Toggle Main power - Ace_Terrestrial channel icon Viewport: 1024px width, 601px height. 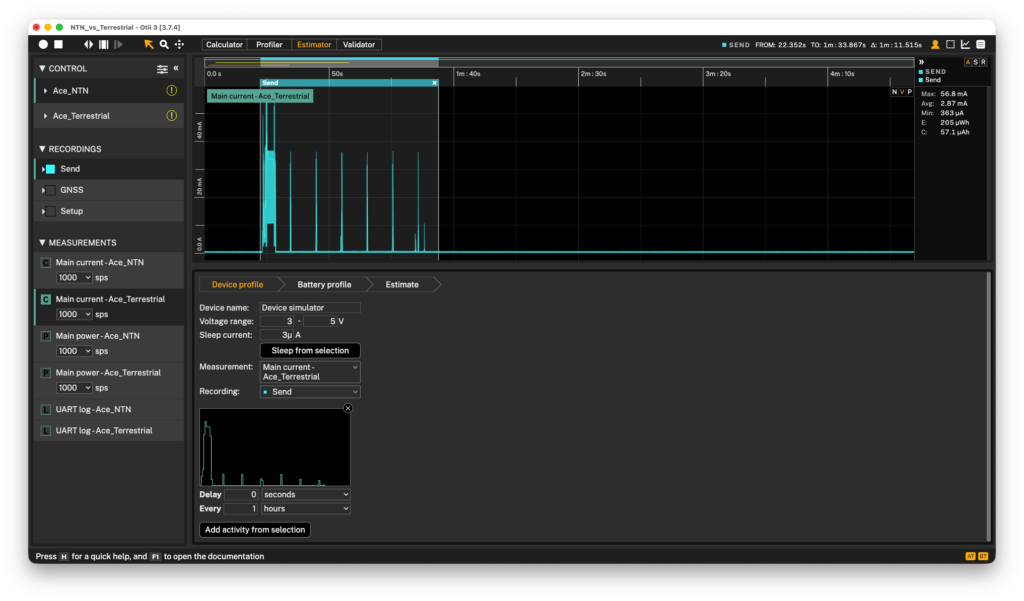coord(46,373)
